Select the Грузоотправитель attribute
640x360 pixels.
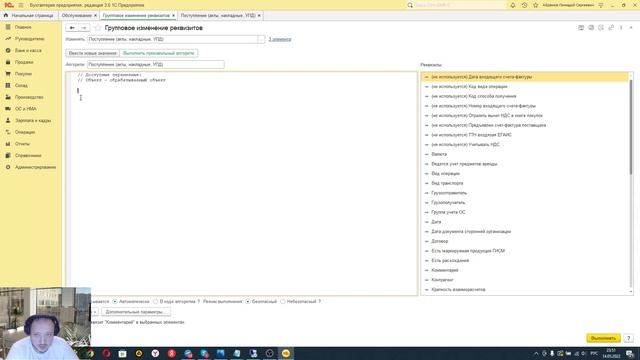click(x=525, y=193)
